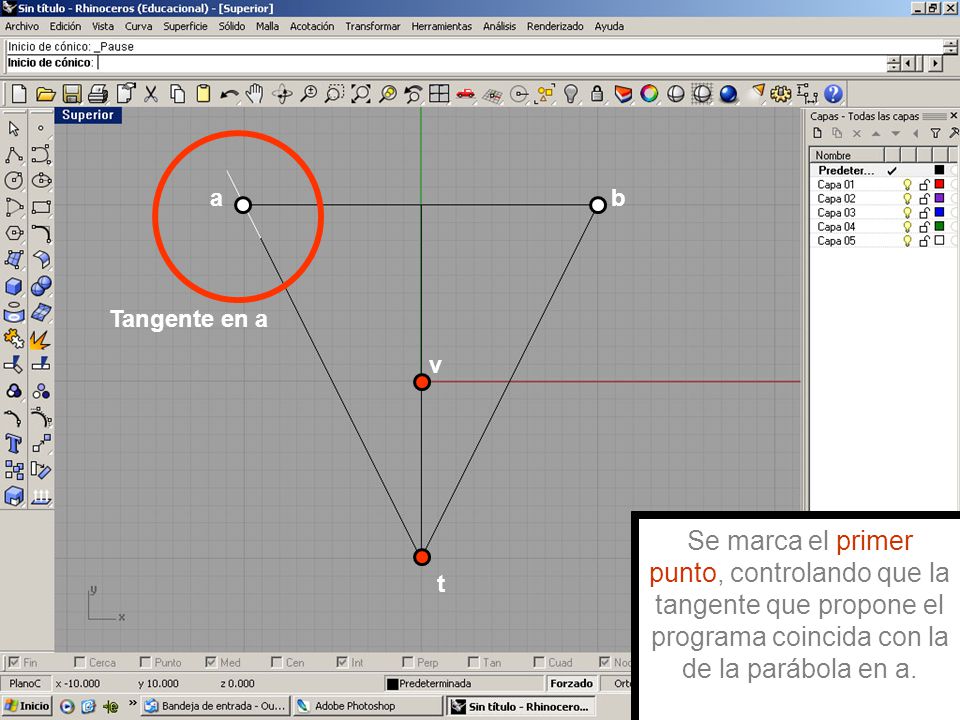Open help with the question mark icon
The image size is (960, 720).
coord(833,94)
